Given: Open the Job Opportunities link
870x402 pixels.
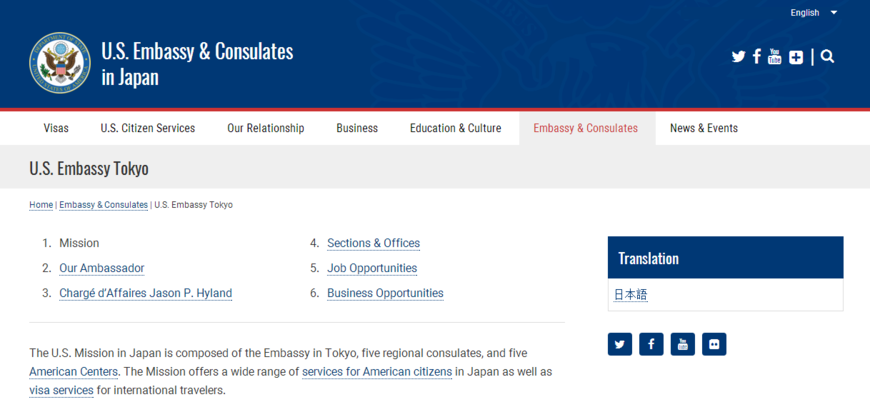Looking at the screenshot, I should point(372,268).
